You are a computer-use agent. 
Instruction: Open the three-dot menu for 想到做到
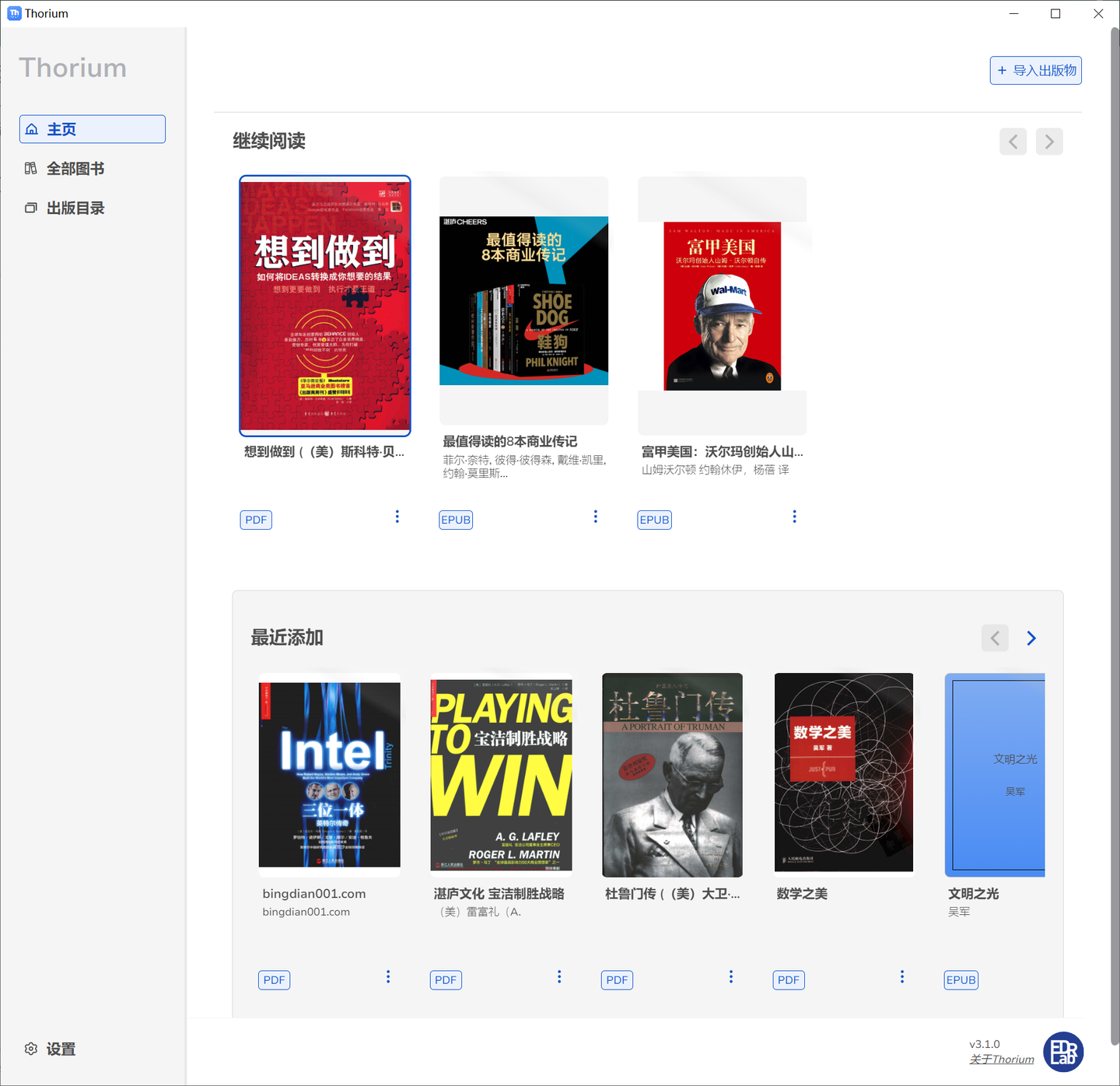click(397, 516)
